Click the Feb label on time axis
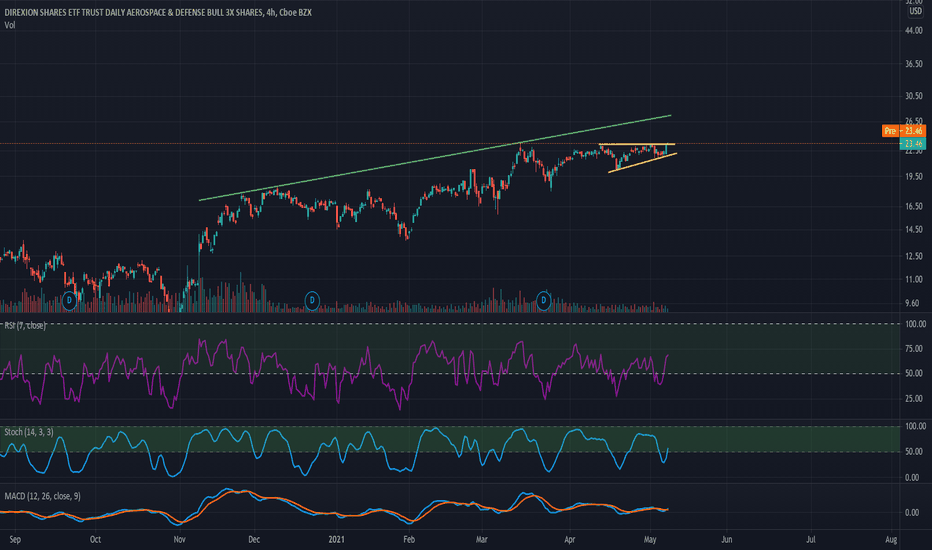Image resolution: width=932 pixels, height=550 pixels. (x=409, y=540)
